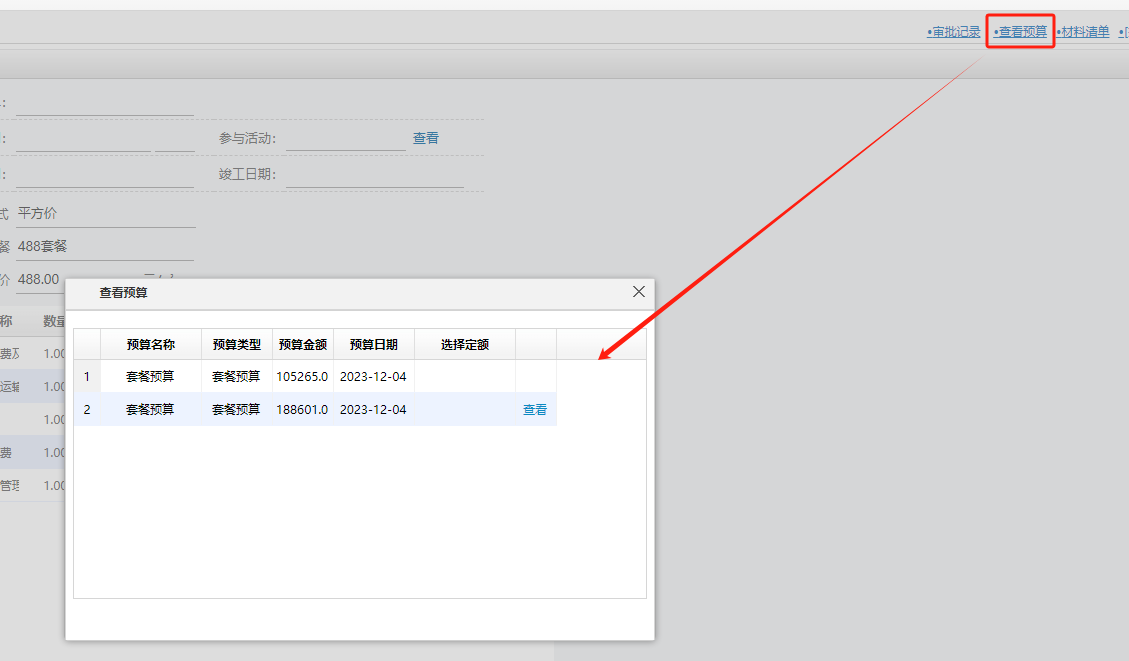Click the 188601.0 amount cell
1129x661 pixels.
(302, 410)
